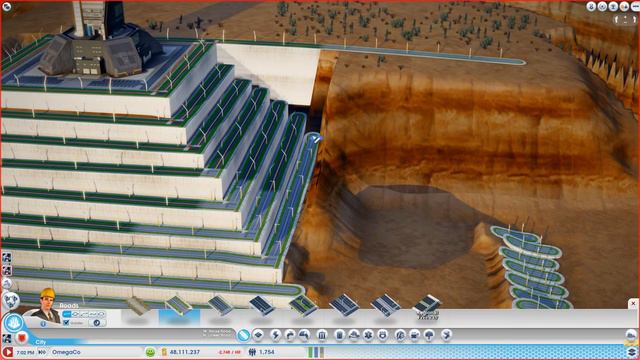Viewport: 640px width, 360px height.
Task: Click the red shield icon near City label
Action: [22, 338]
